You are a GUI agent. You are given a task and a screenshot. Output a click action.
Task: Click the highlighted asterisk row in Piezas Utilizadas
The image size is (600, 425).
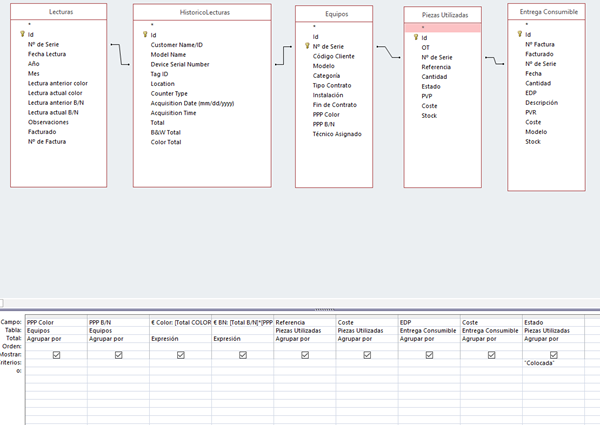443,28
